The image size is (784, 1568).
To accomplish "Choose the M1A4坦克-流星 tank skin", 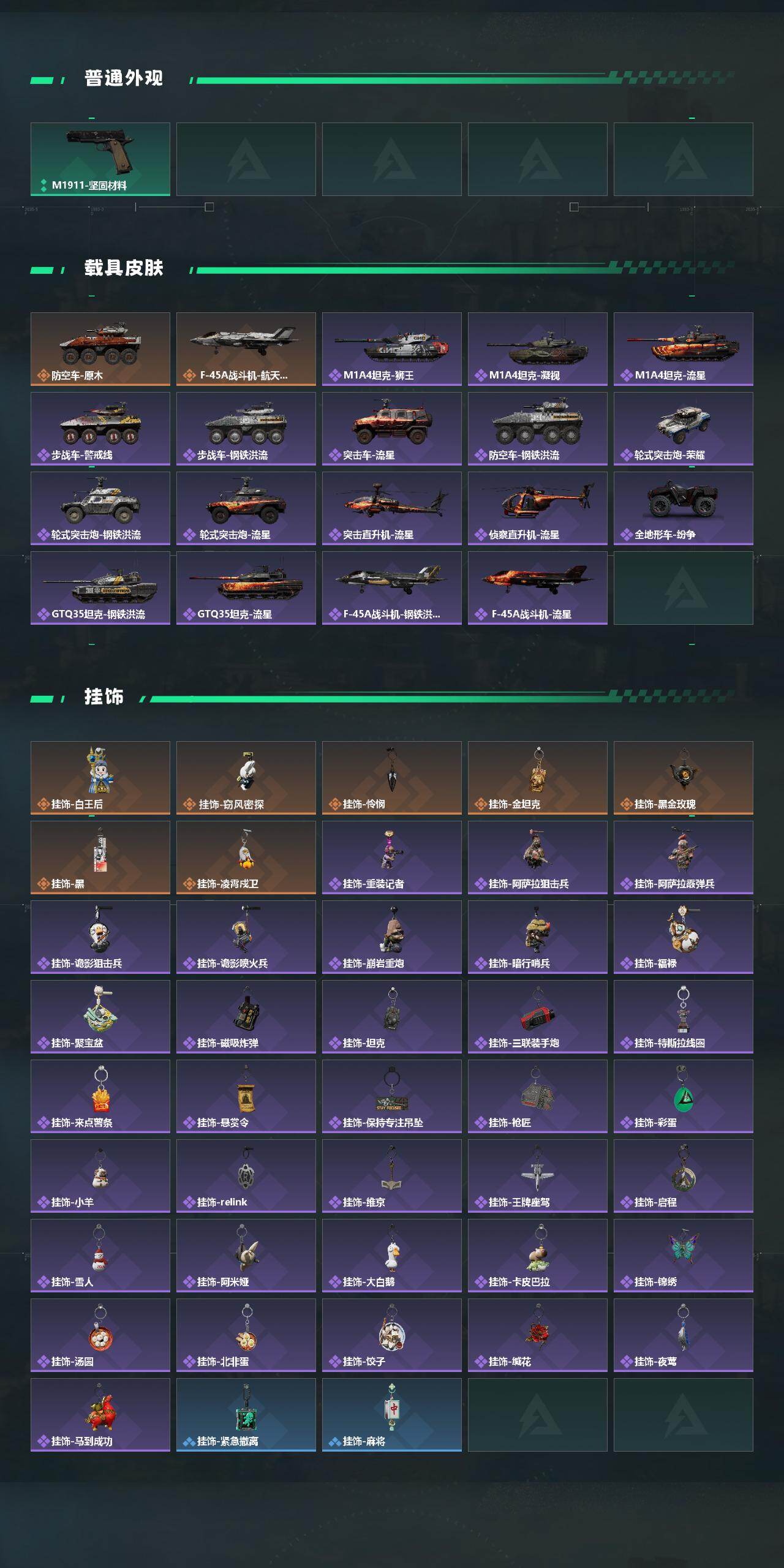I will [684, 349].
